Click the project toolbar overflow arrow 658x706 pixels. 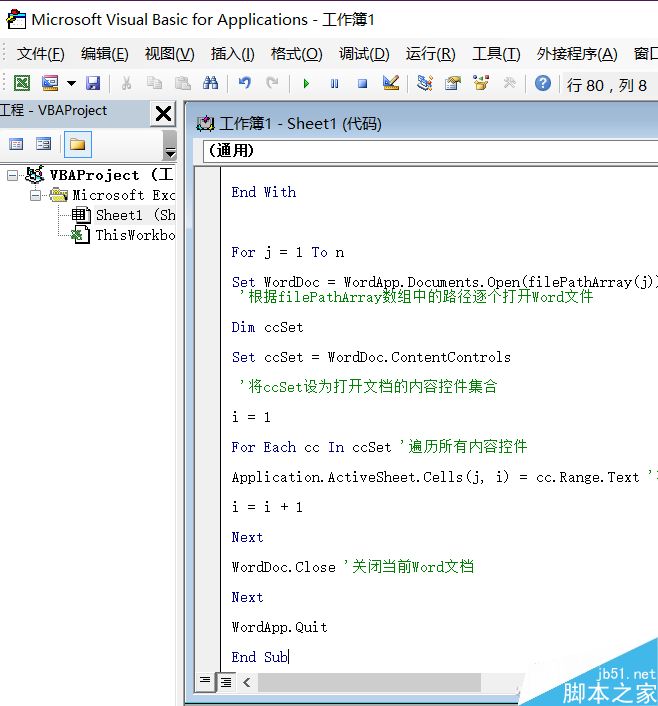(x=170, y=145)
